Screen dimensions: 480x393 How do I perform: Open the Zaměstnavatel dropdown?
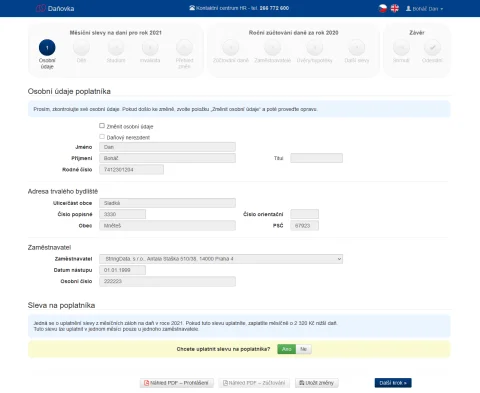[221, 259]
